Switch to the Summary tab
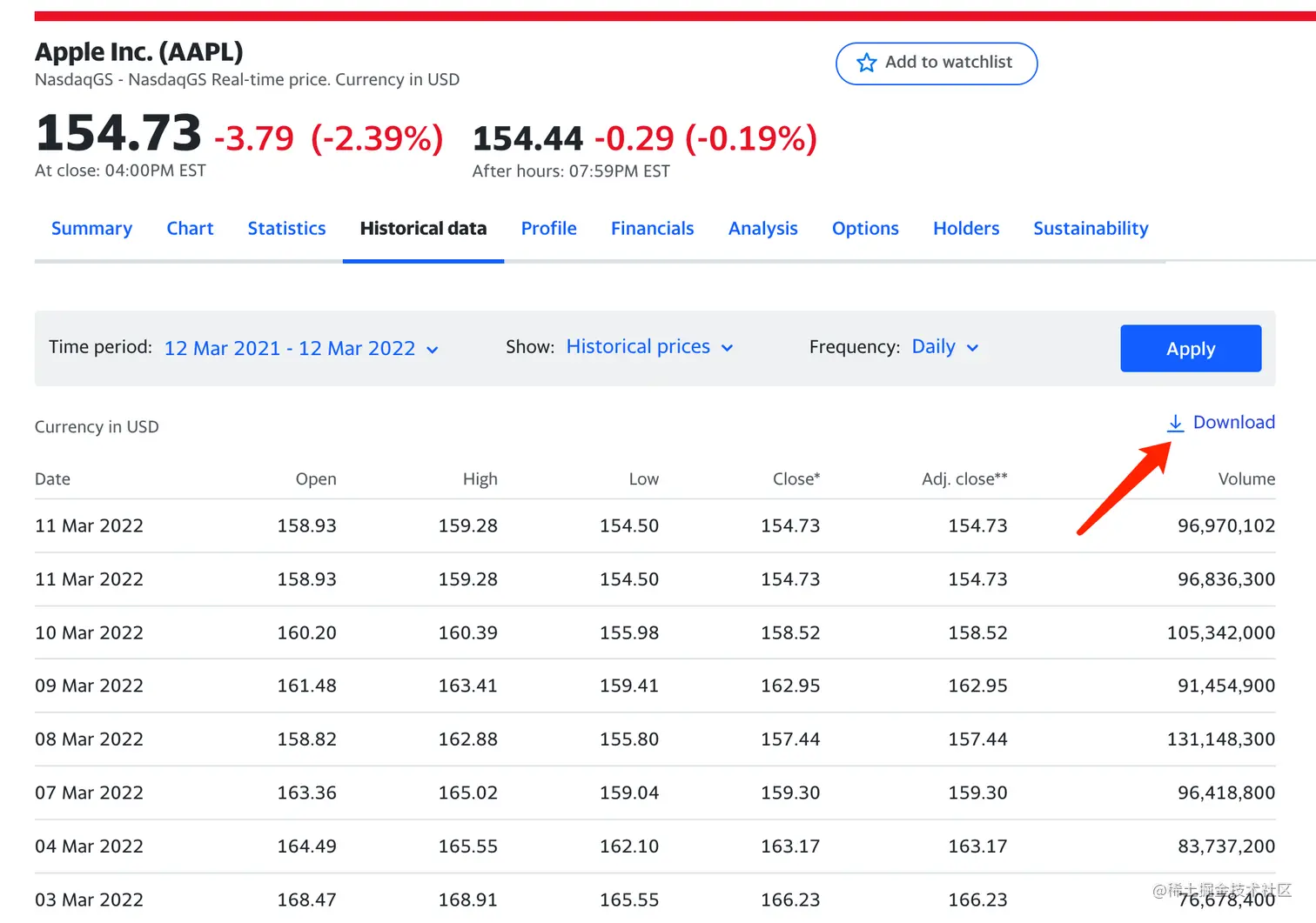Image resolution: width=1316 pixels, height=923 pixels. click(x=91, y=228)
